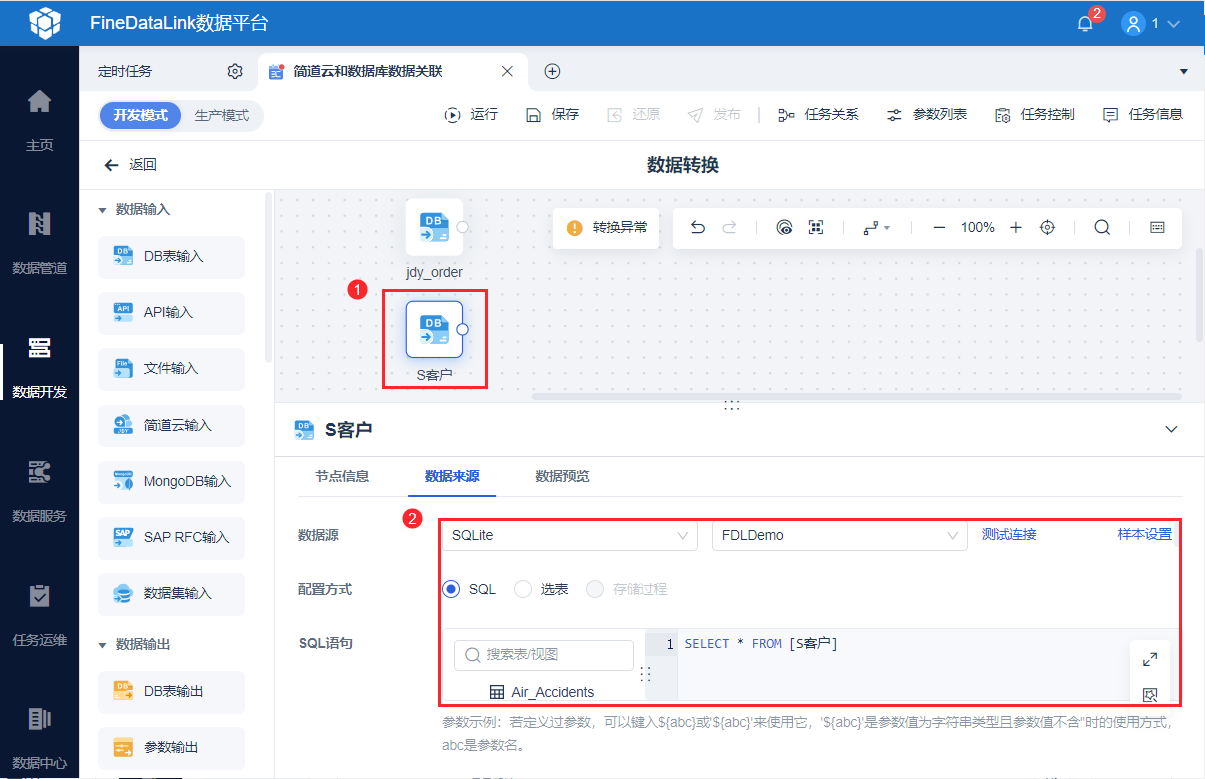Select the SQL configuration radio
This screenshot has width=1205, height=779.
pos(451,589)
